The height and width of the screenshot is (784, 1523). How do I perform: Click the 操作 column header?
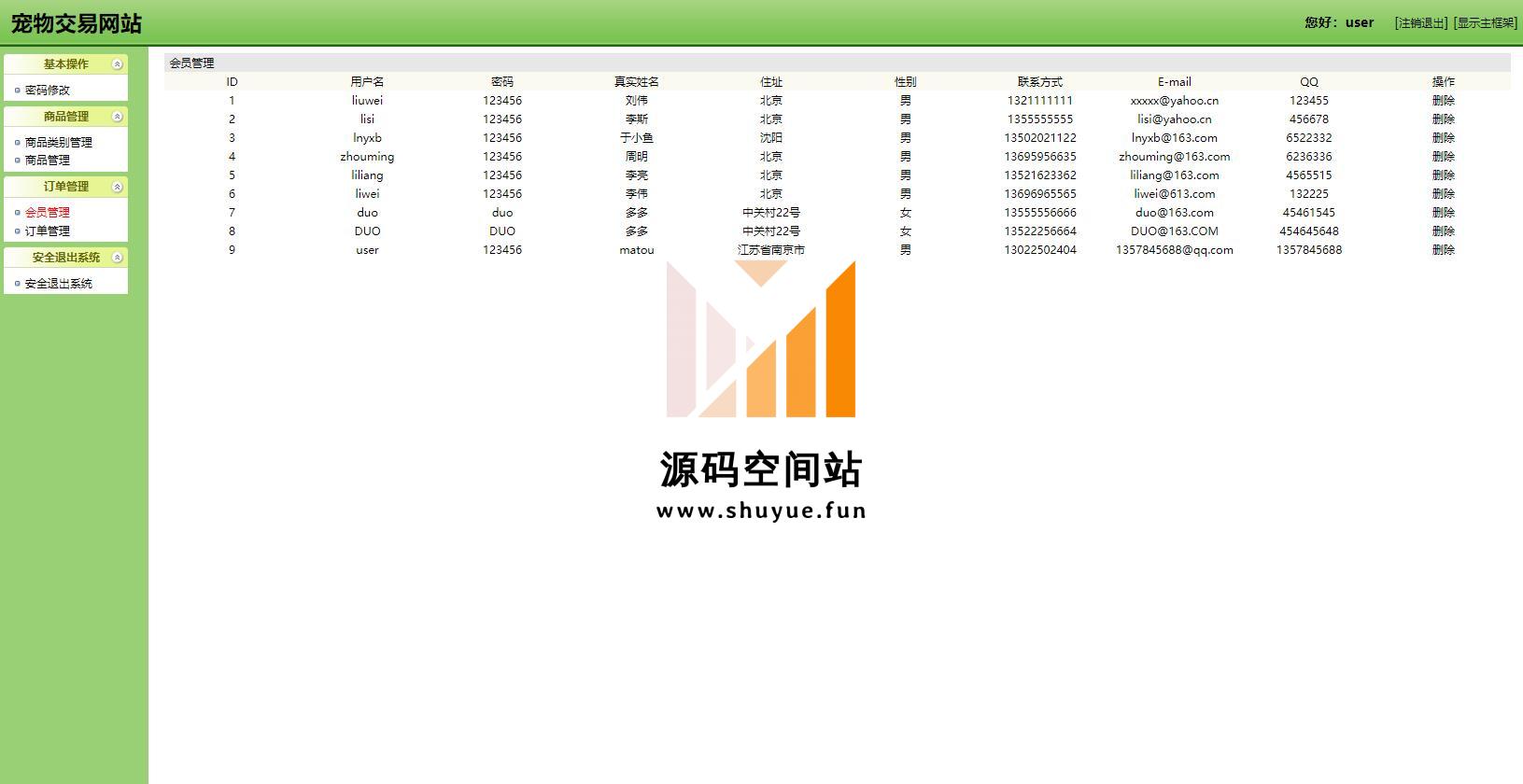click(x=1444, y=82)
